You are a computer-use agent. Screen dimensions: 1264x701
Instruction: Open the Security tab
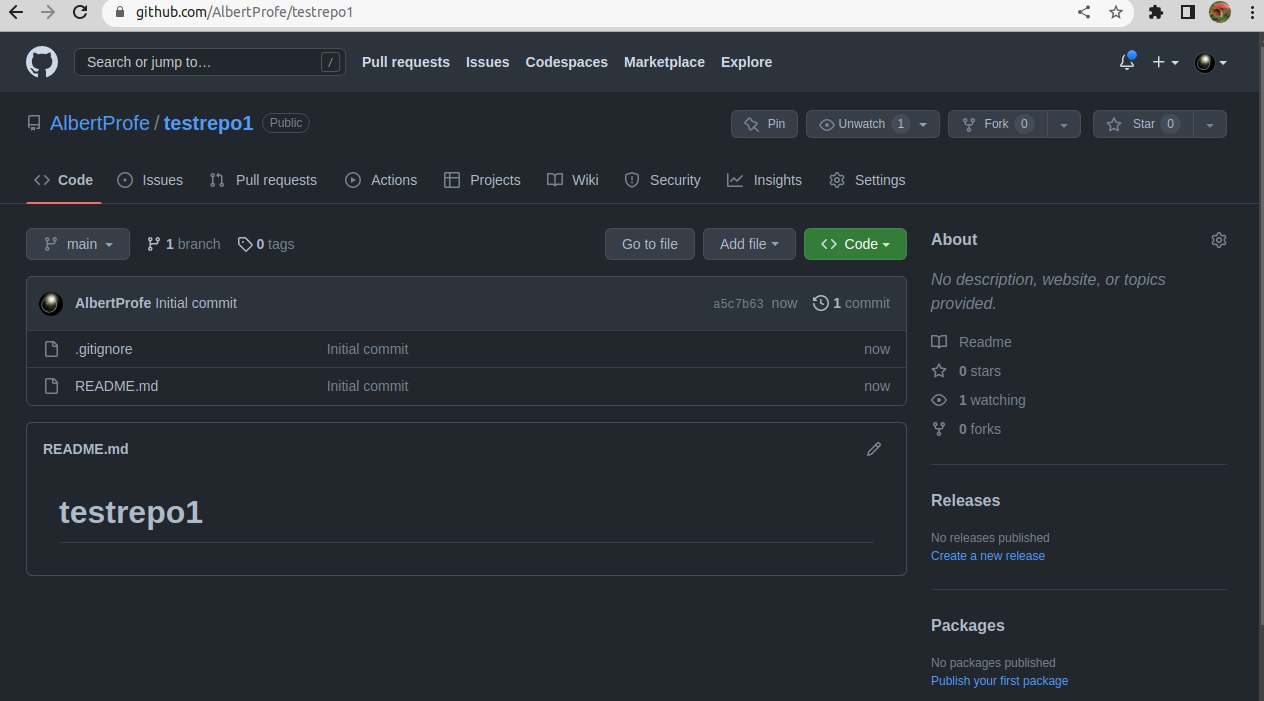pos(662,180)
